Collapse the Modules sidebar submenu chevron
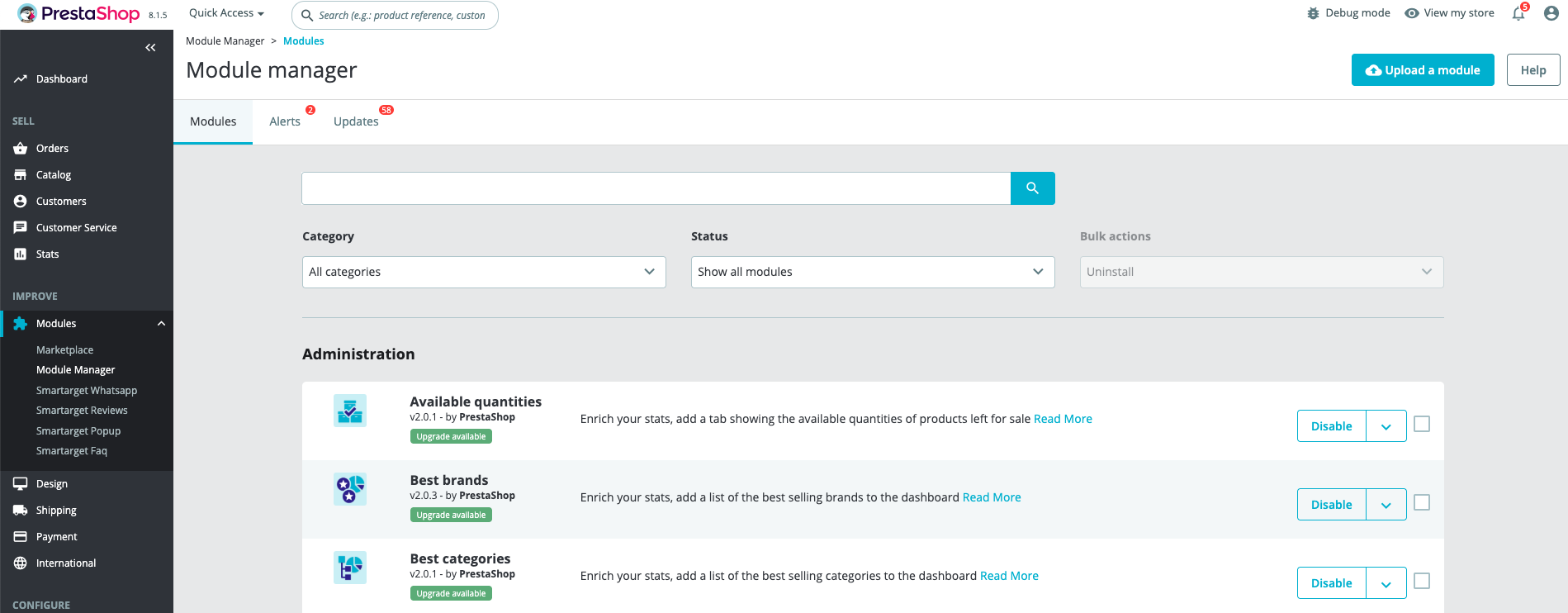 (x=162, y=324)
